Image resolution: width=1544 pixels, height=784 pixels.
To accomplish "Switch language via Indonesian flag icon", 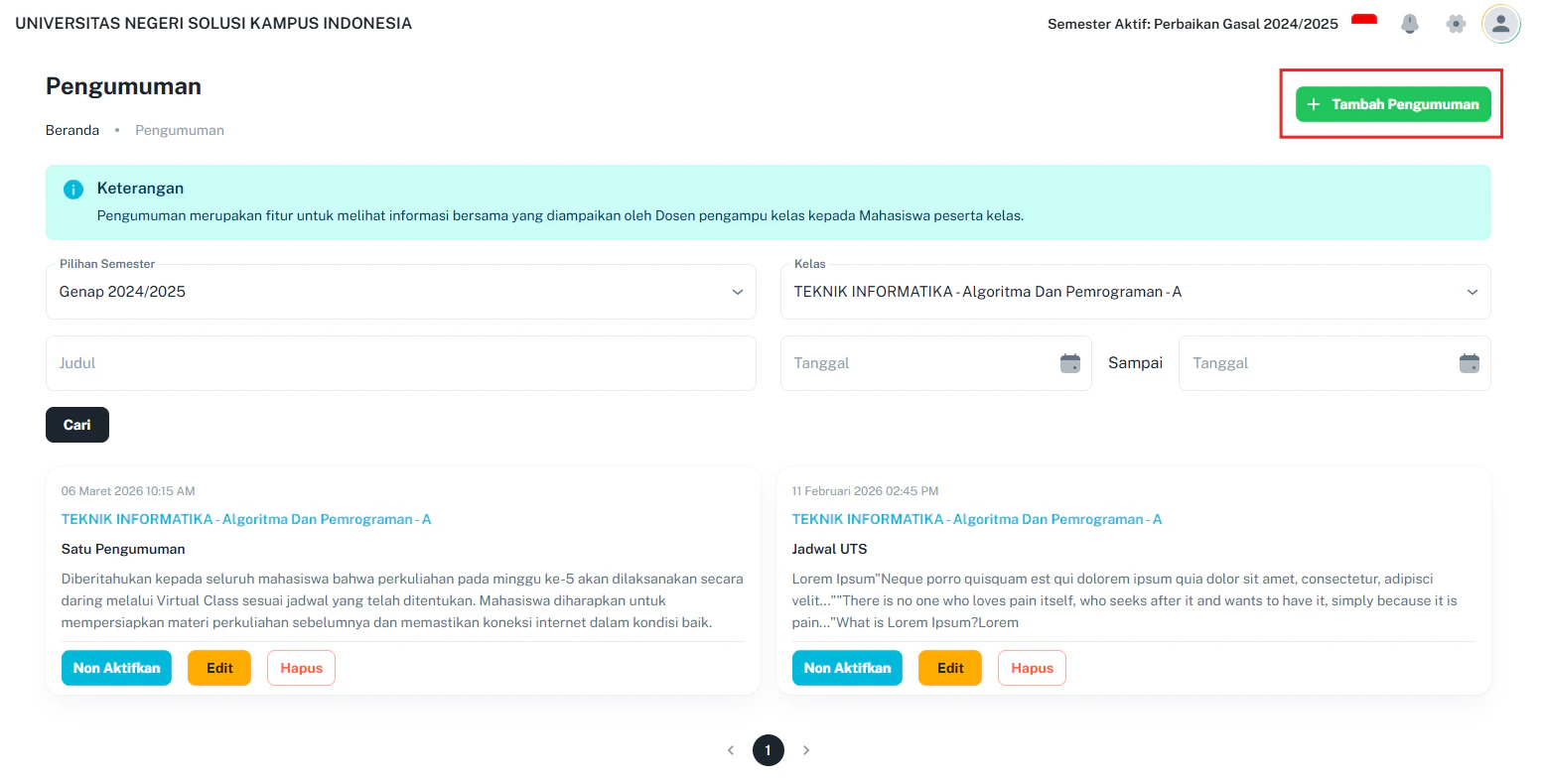I will (1364, 22).
